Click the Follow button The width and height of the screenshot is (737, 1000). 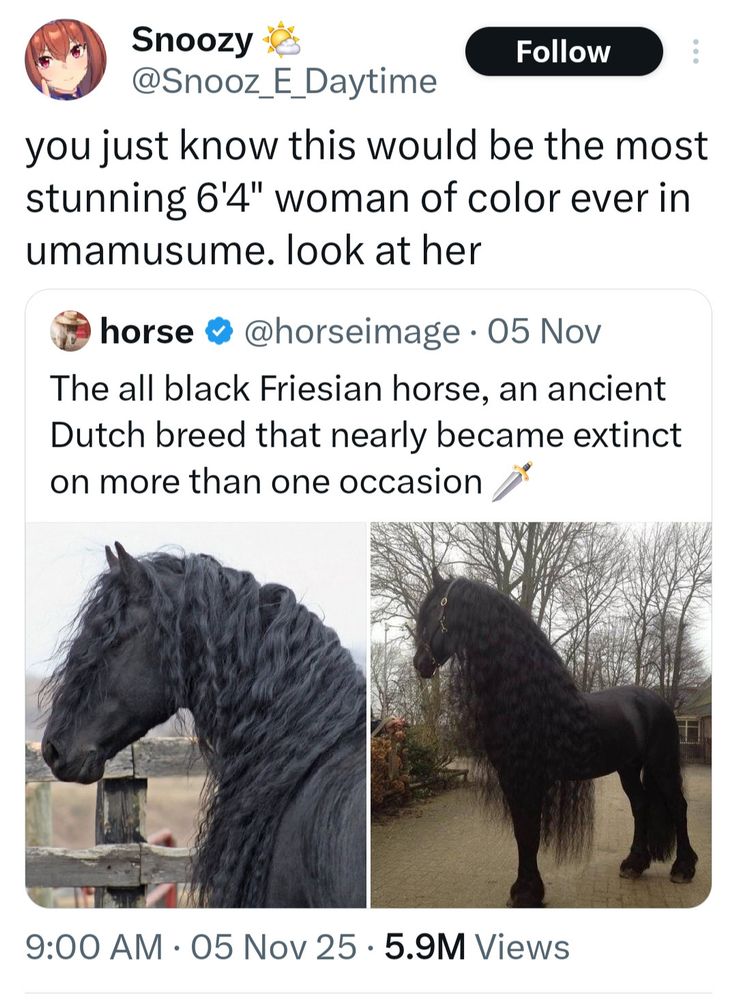click(x=564, y=52)
